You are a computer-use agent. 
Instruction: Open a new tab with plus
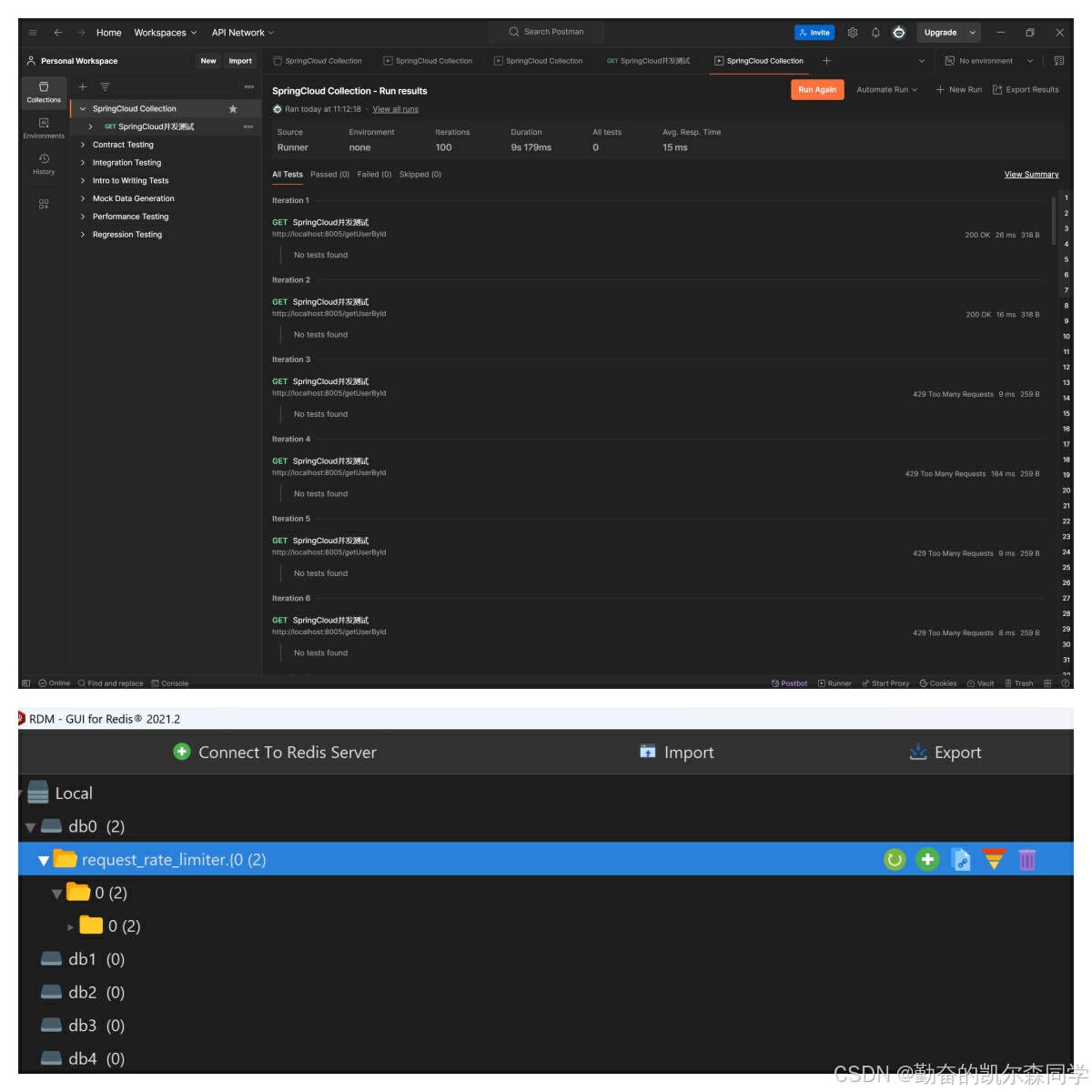[x=826, y=61]
